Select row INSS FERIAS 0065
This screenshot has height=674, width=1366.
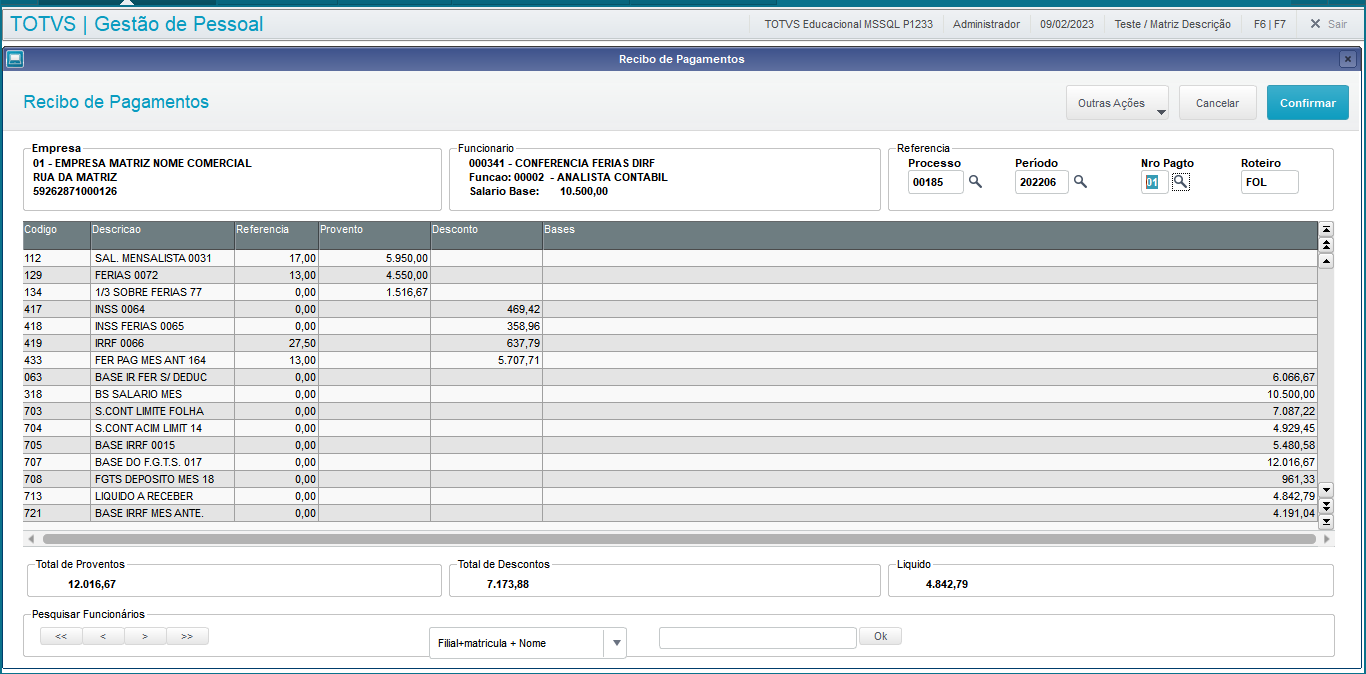click(x=670, y=326)
